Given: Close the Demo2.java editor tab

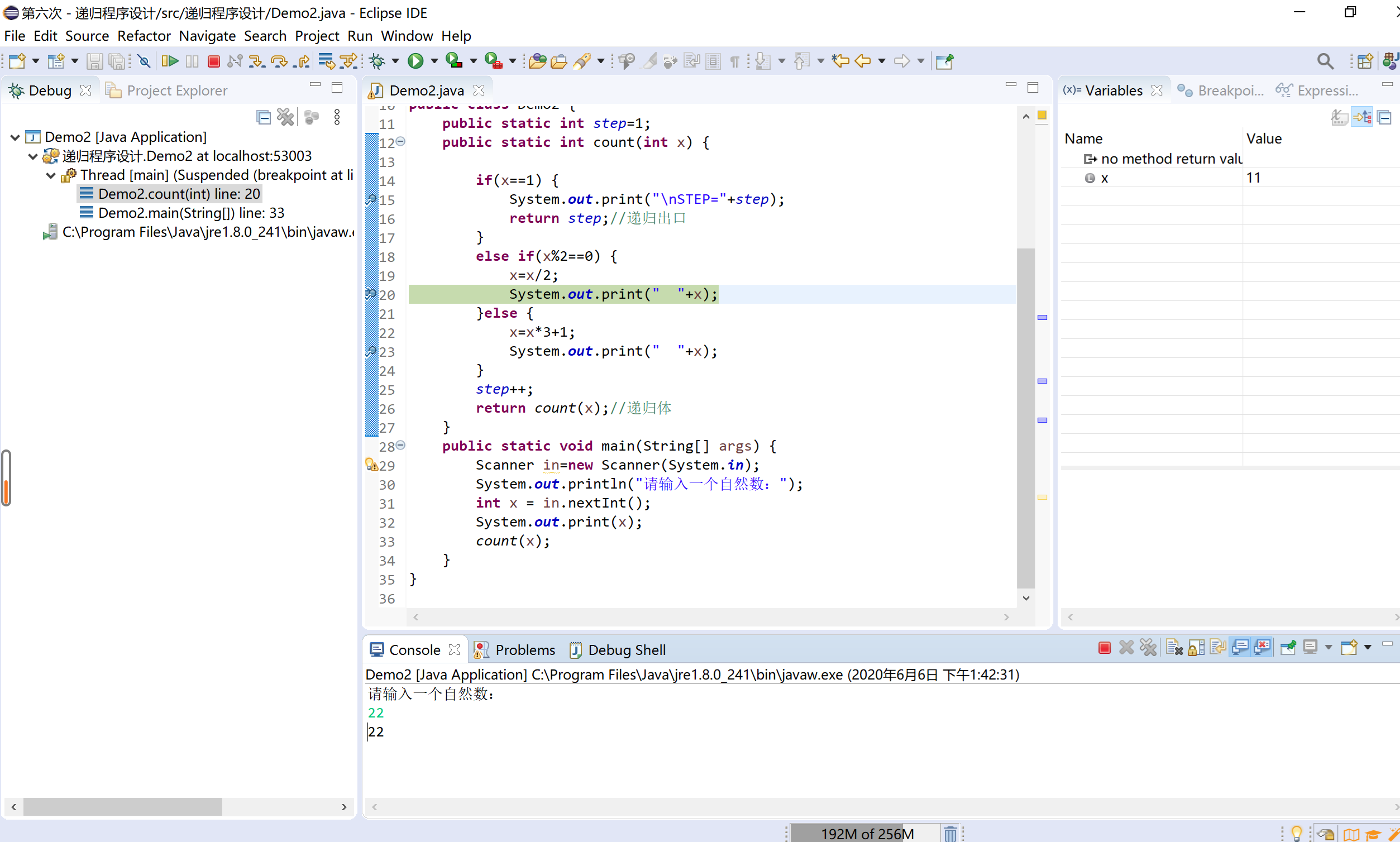Looking at the screenshot, I should pyautogui.click(x=479, y=90).
